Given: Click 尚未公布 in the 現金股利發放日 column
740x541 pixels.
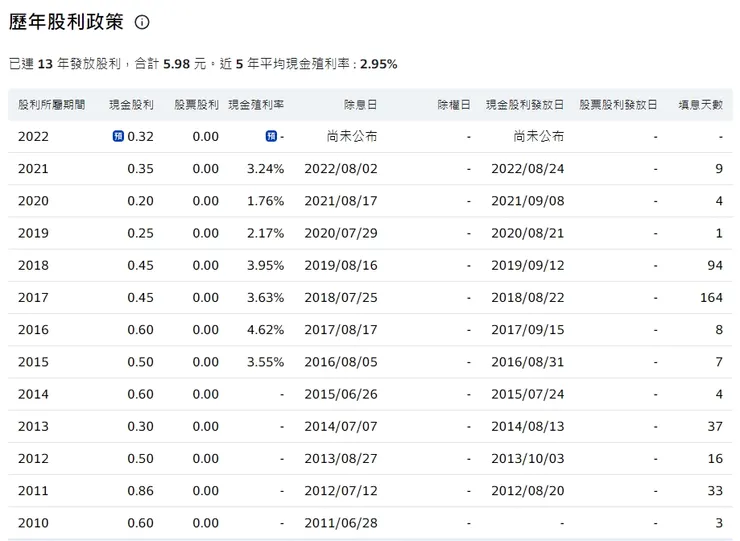Looking at the screenshot, I should (539, 136).
